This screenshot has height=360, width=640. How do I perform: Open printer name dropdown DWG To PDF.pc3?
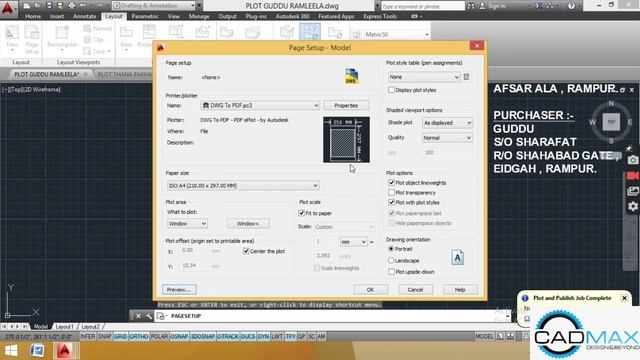point(260,105)
